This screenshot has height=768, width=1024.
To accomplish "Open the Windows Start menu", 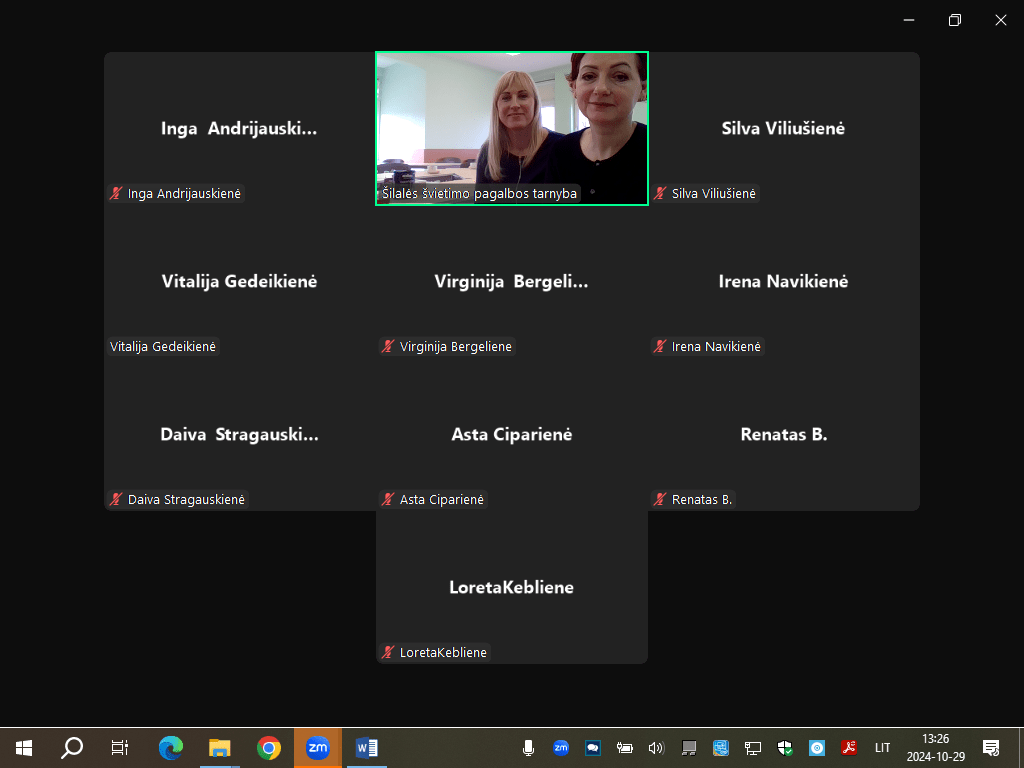I will coord(24,748).
